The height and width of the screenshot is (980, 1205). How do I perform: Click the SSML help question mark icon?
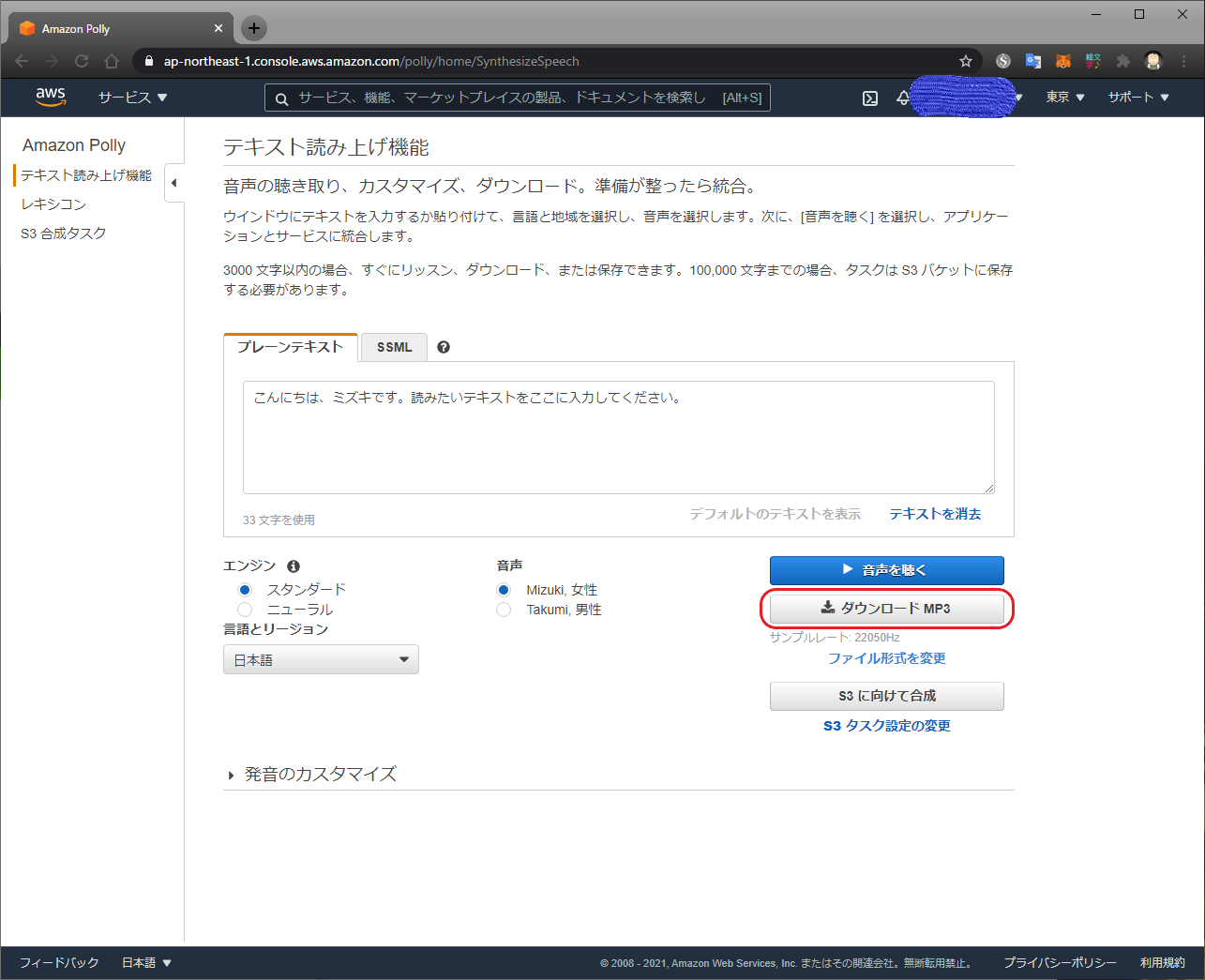point(444,347)
